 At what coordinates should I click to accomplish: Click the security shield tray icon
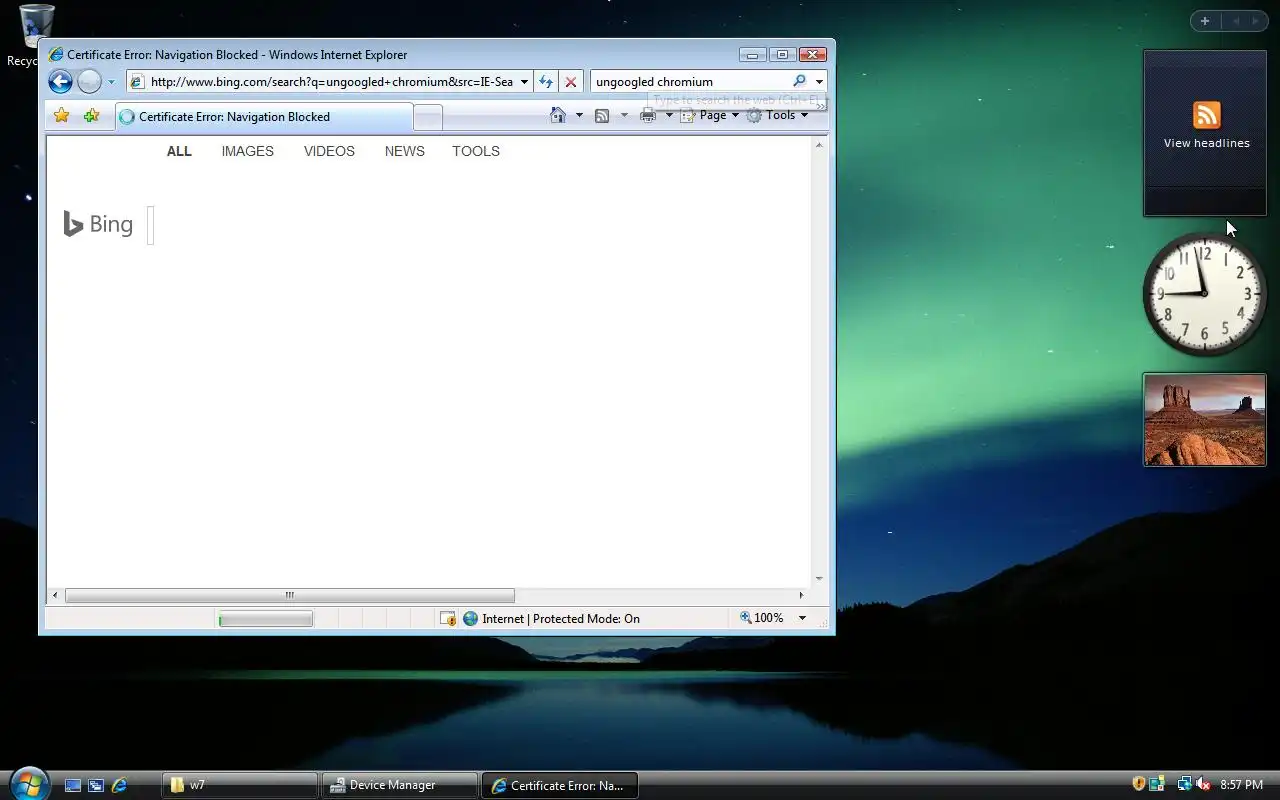click(1138, 785)
